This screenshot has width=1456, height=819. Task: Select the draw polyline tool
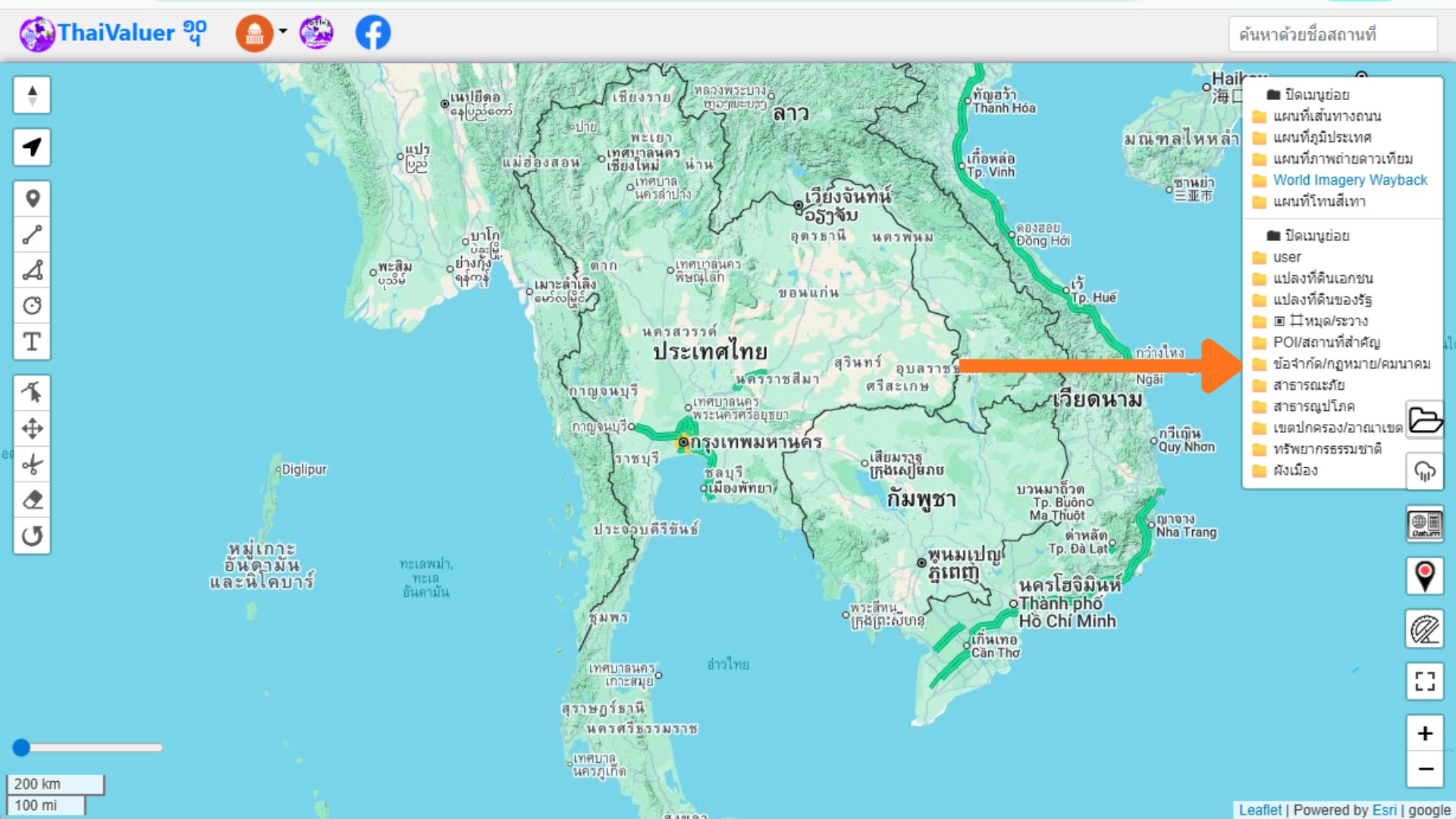32,234
